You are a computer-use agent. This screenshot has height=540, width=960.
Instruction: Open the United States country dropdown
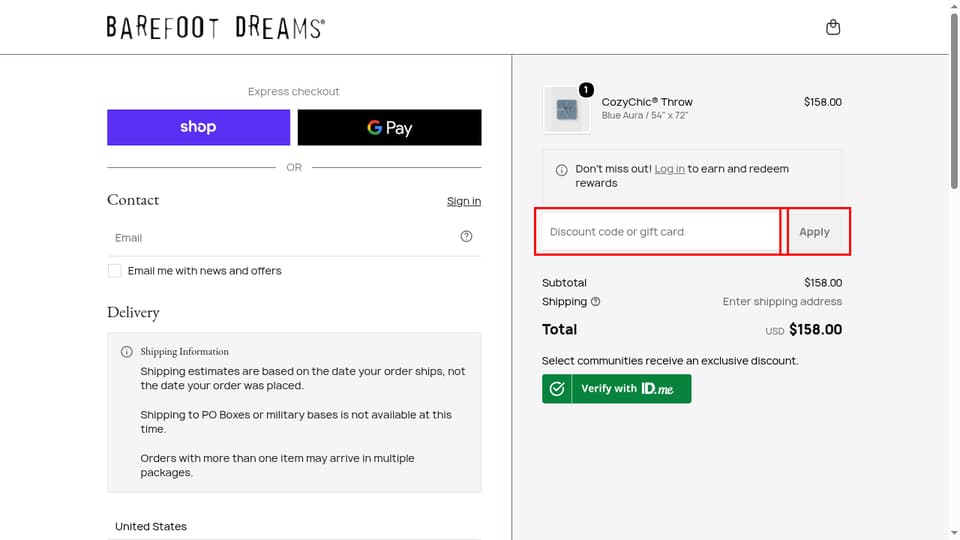294,527
